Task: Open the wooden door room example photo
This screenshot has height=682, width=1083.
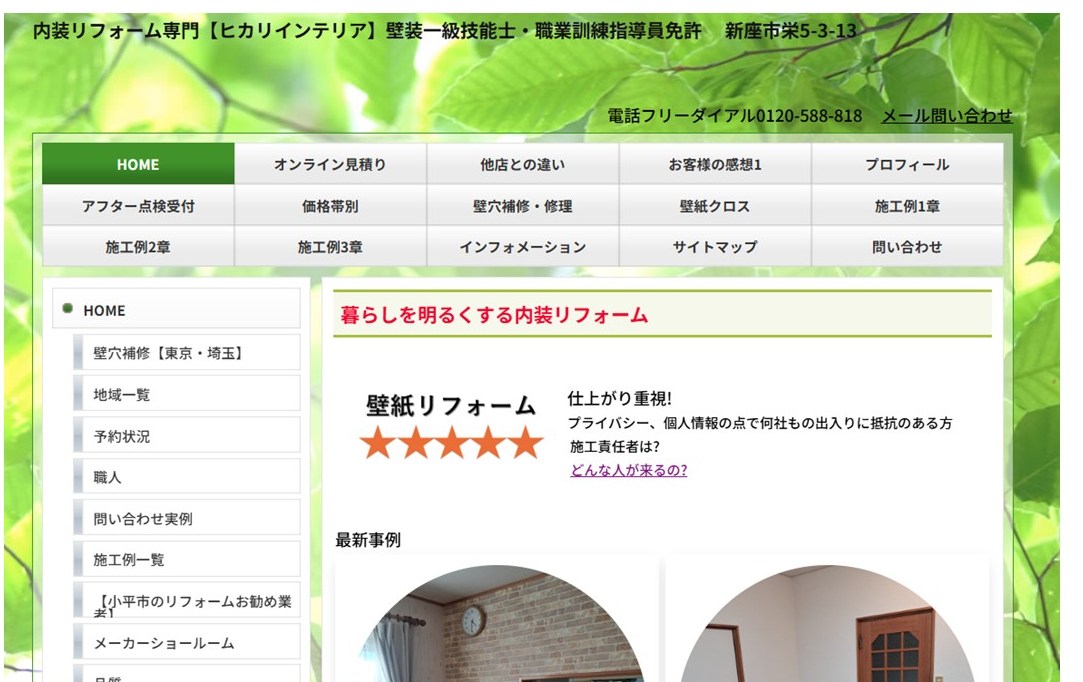Action: [827, 624]
